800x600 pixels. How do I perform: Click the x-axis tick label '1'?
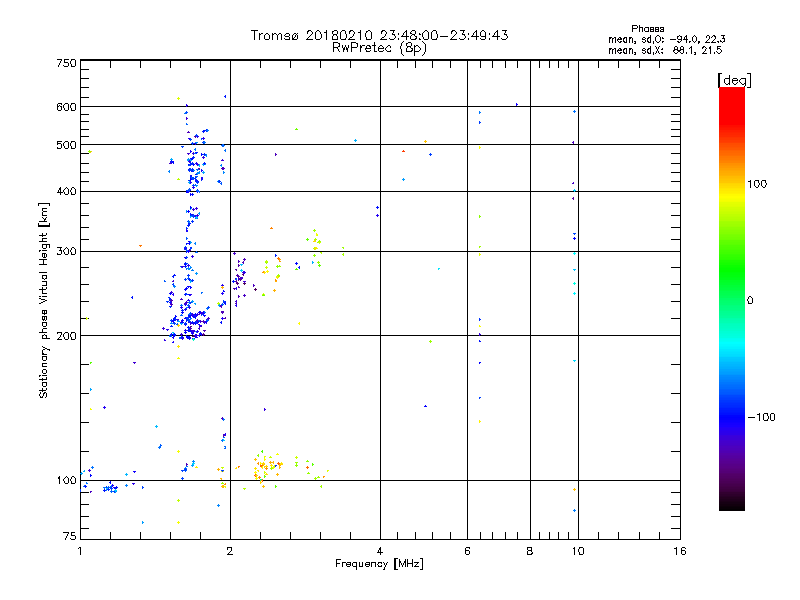pos(80,551)
